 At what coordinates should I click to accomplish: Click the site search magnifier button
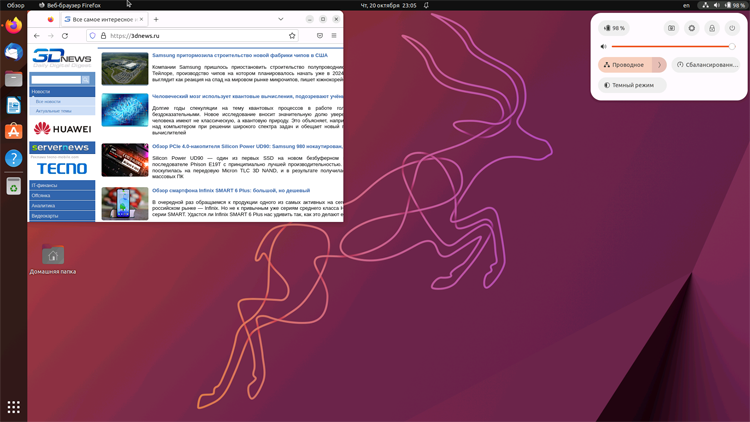tap(86, 79)
